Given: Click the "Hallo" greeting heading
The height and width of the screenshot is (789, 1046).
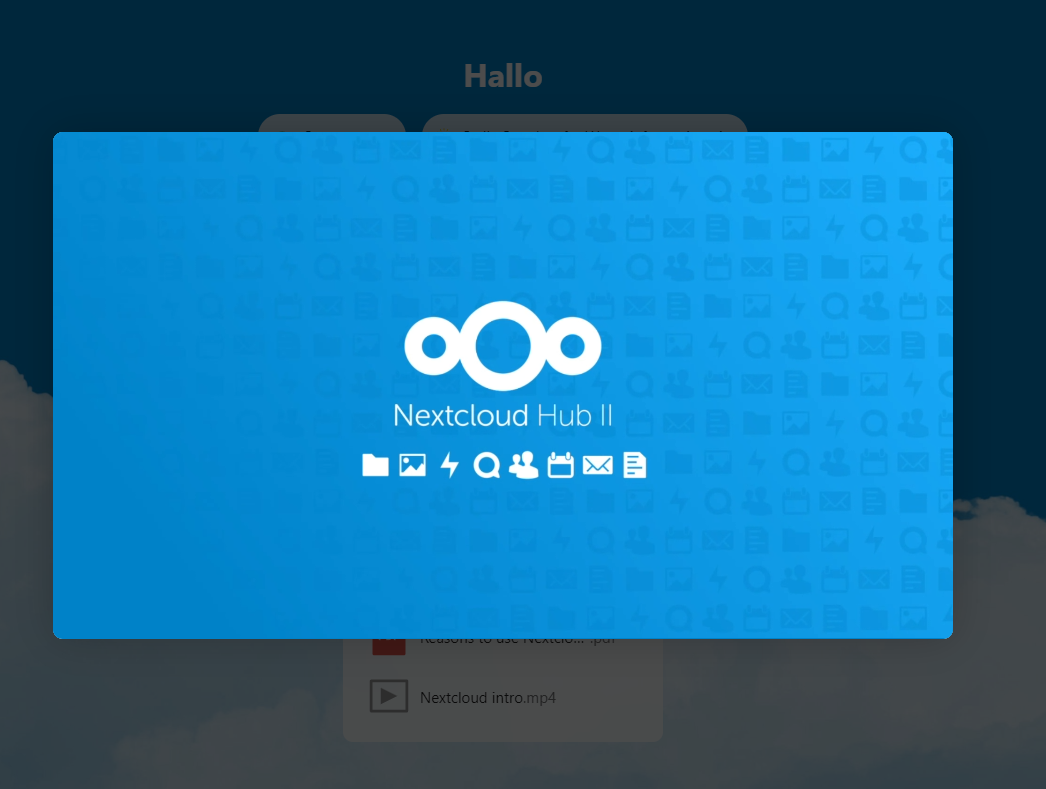Looking at the screenshot, I should pos(503,76).
